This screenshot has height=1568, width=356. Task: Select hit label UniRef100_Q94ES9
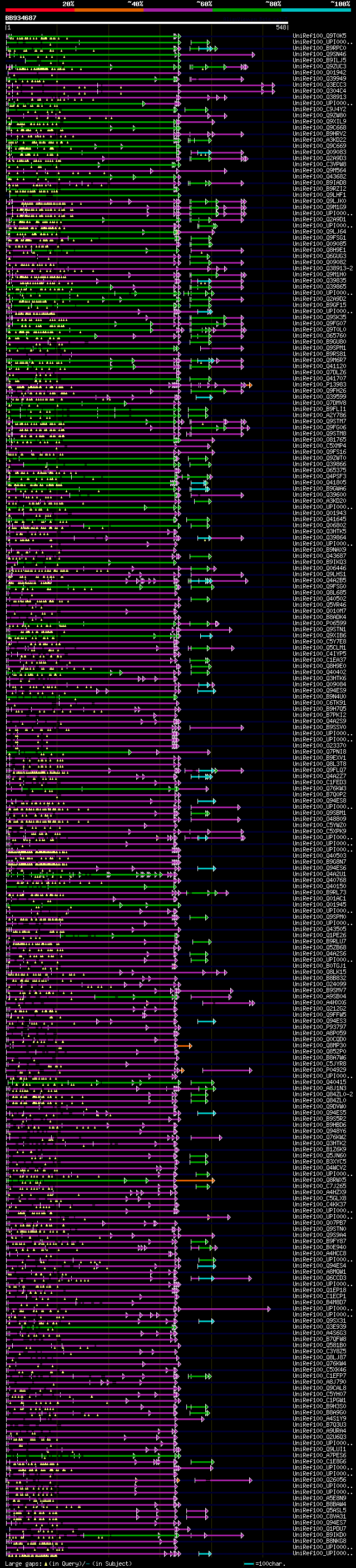(x=319, y=690)
